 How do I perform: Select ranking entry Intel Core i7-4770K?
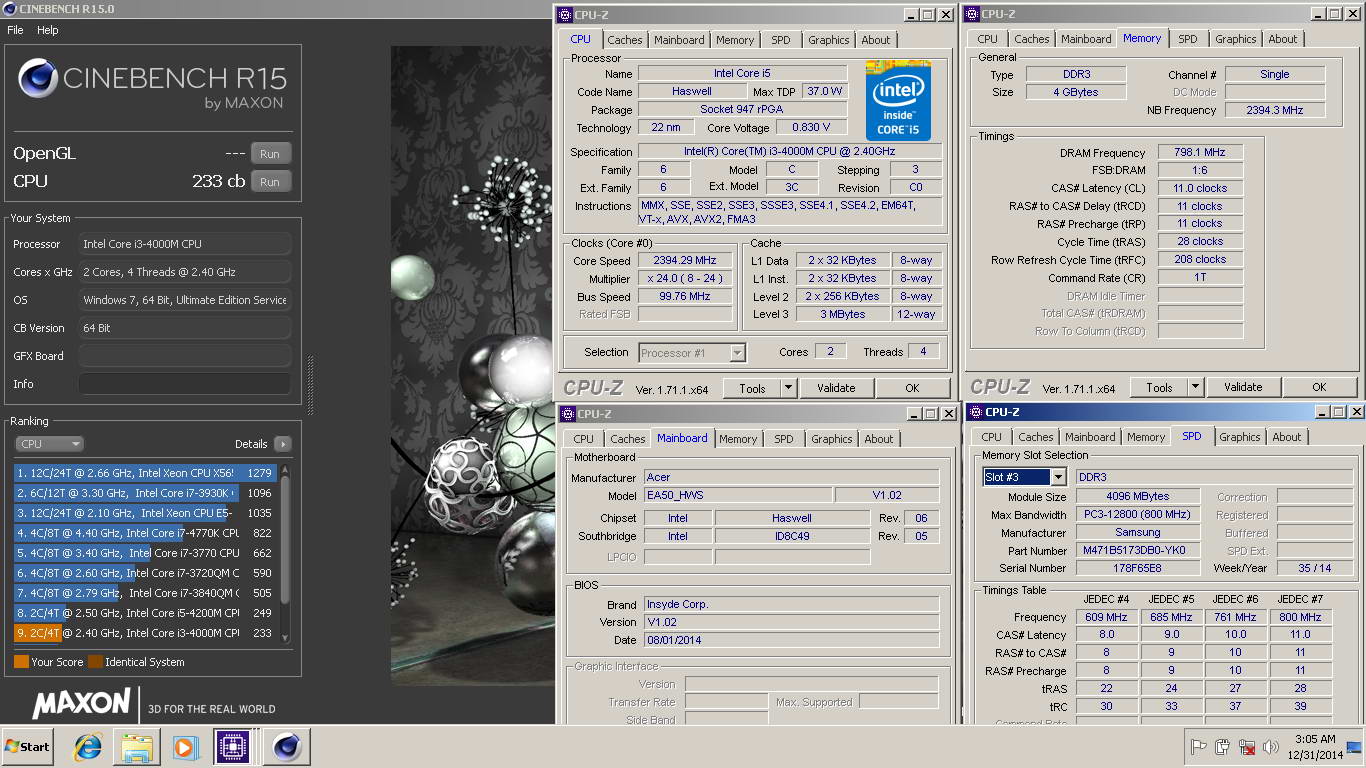click(146, 533)
